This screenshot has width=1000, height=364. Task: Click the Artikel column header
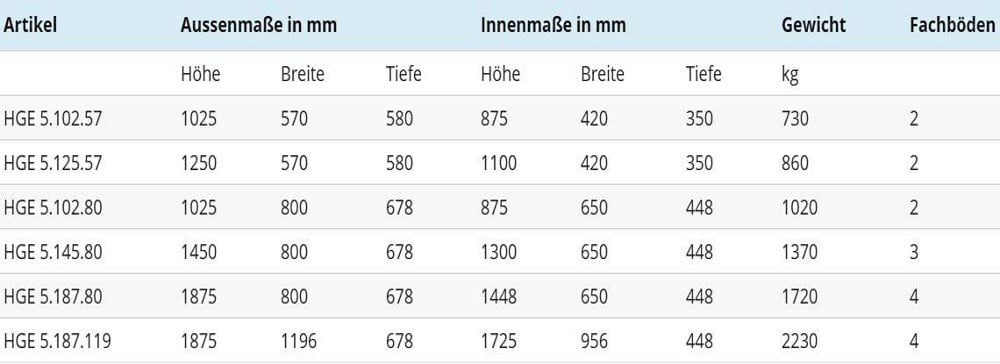tap(31, 25)
